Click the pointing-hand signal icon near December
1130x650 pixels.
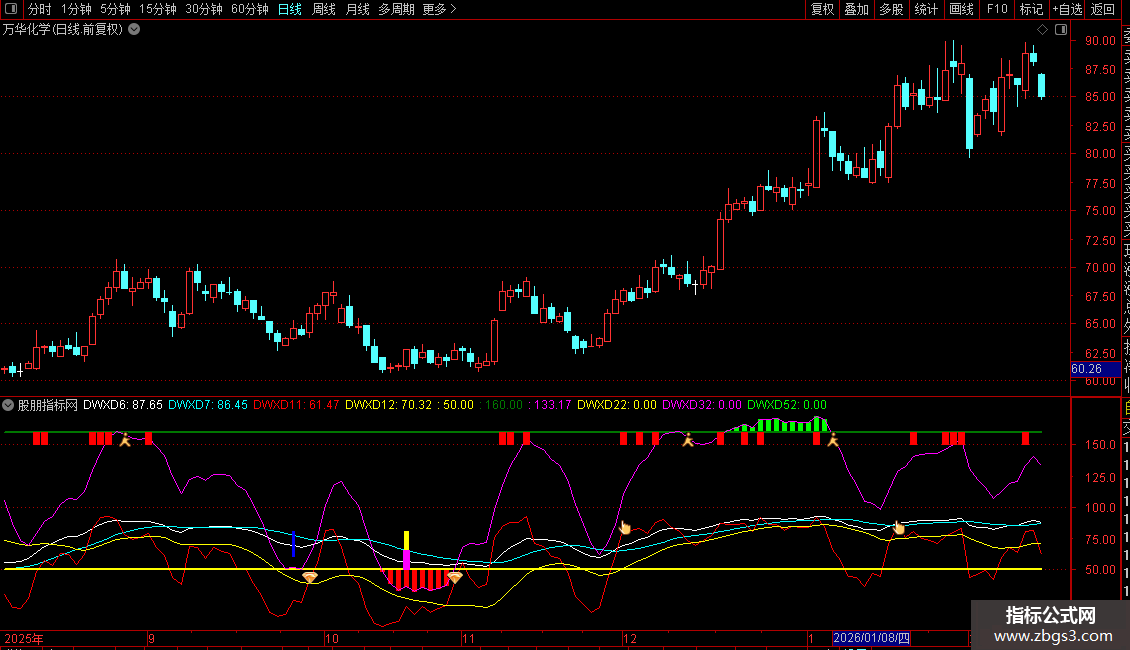click(x=625, y=527)
